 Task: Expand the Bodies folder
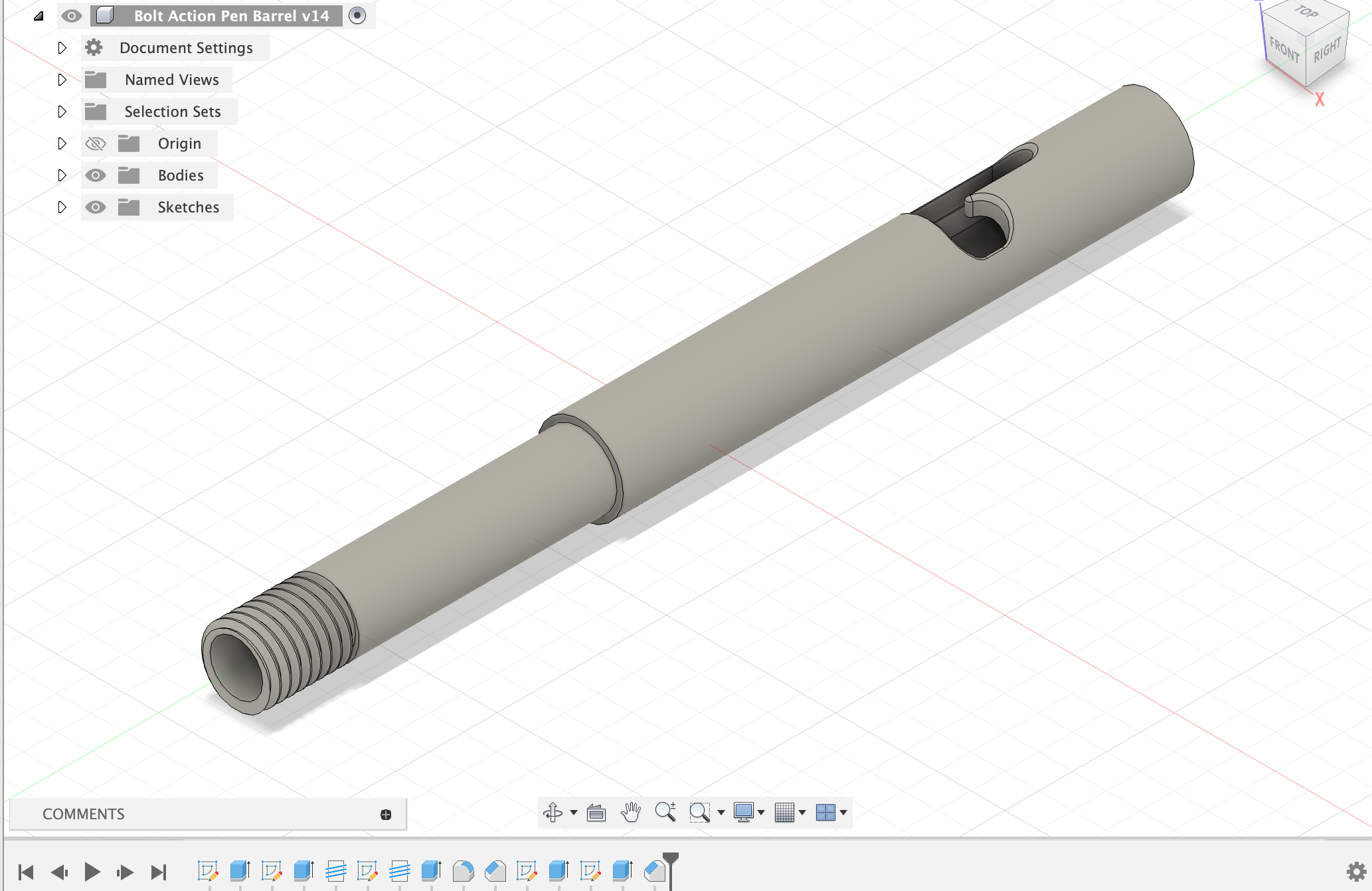tap(62, 175)
